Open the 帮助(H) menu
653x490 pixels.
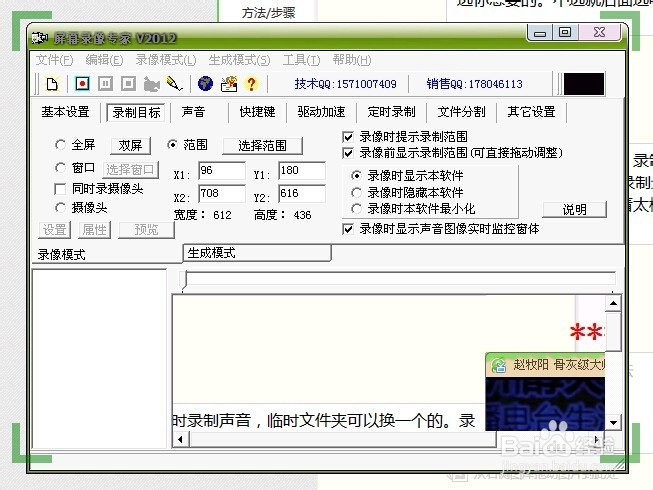click(x=351, y=60)
